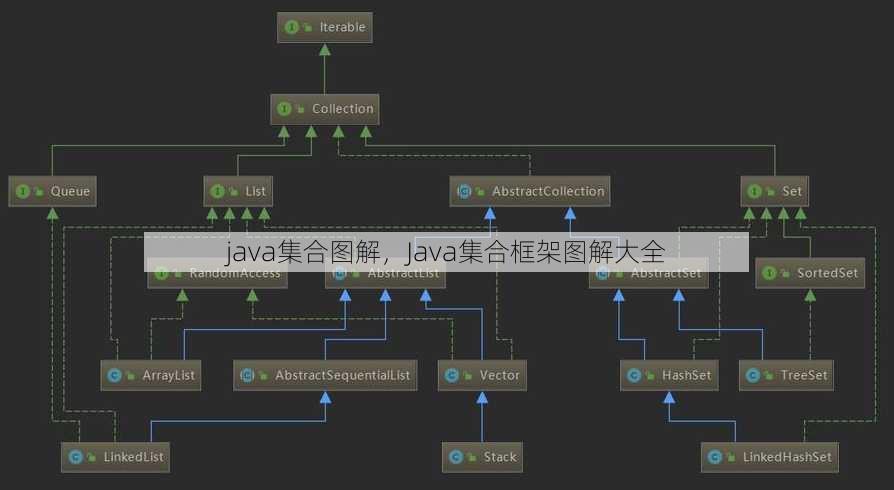Click the visibility lock icon on TreeSet
894x490 pixels.
[769, 376]
